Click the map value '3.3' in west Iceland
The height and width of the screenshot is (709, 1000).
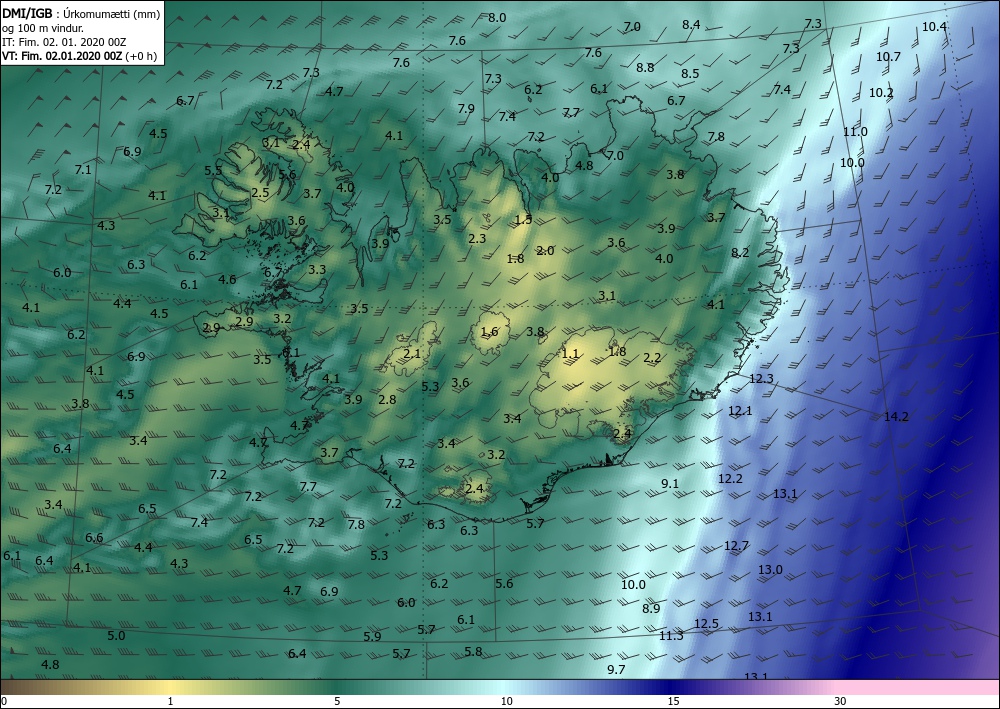[317, 269]
